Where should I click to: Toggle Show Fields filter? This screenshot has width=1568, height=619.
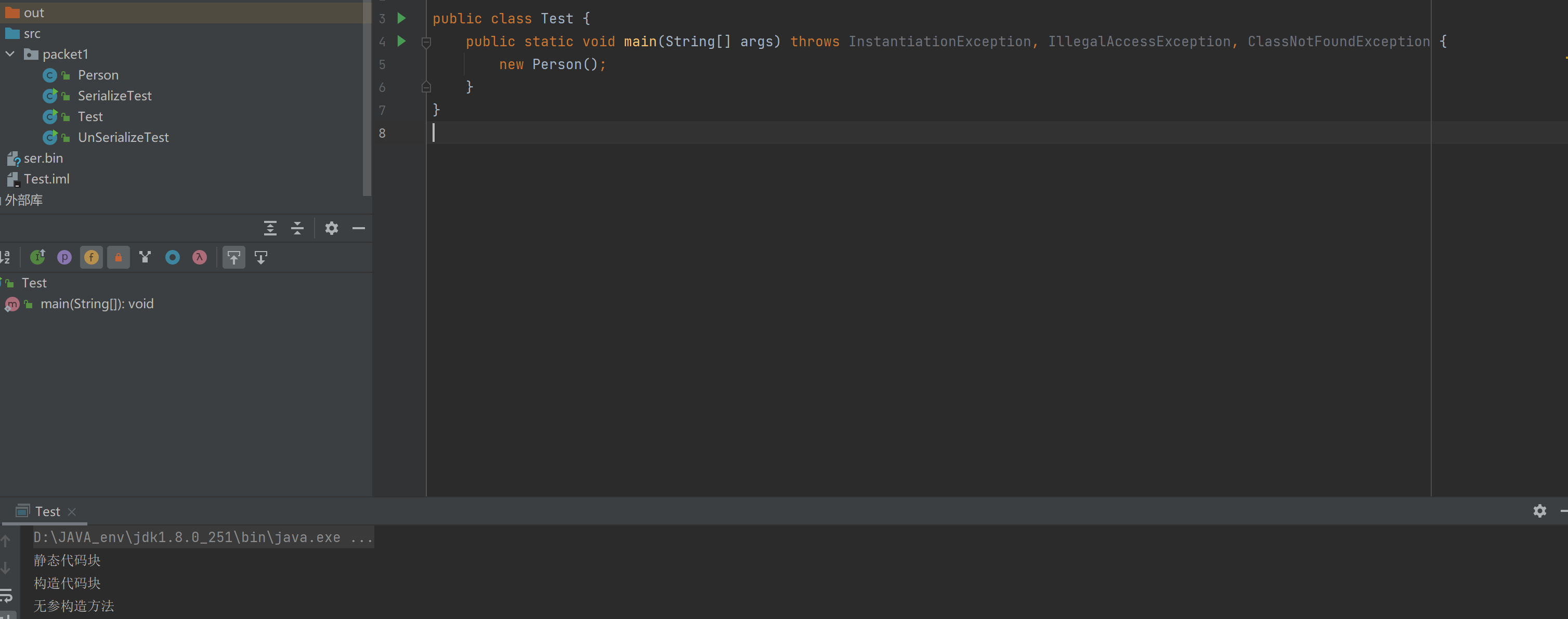coord(92,257)
